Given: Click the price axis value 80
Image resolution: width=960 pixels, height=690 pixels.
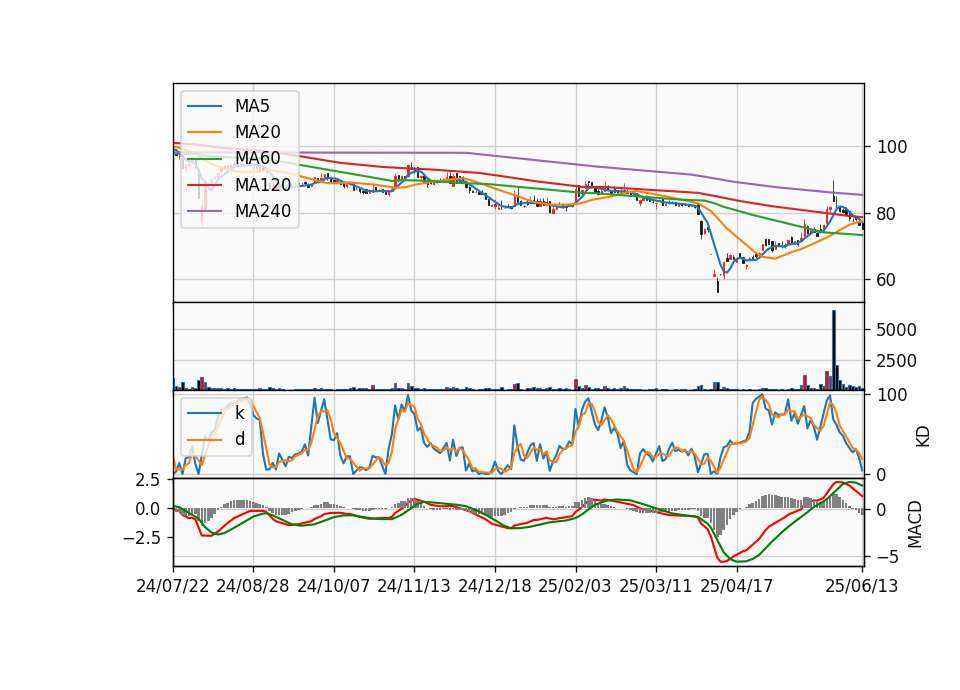Looking at the screenshot, I should 887,214.
